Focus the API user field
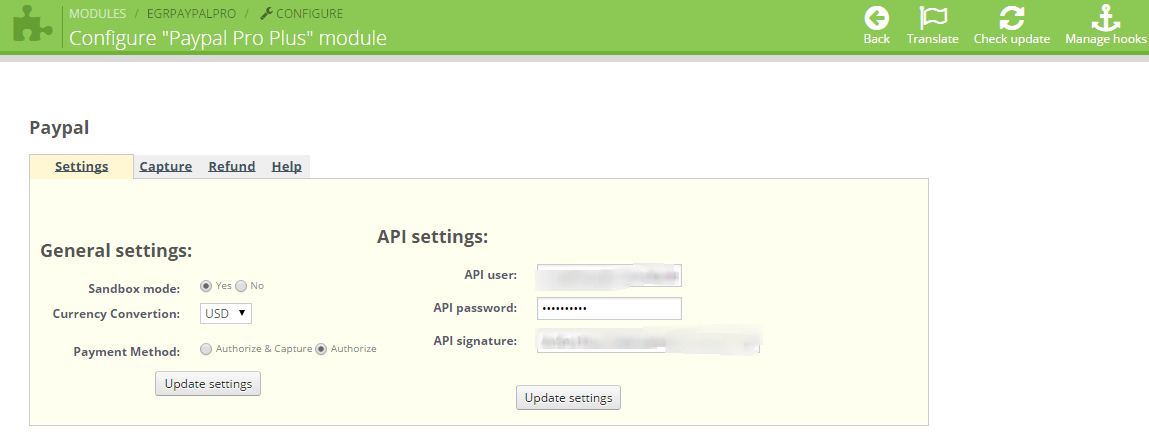 (x=610, y=275)
